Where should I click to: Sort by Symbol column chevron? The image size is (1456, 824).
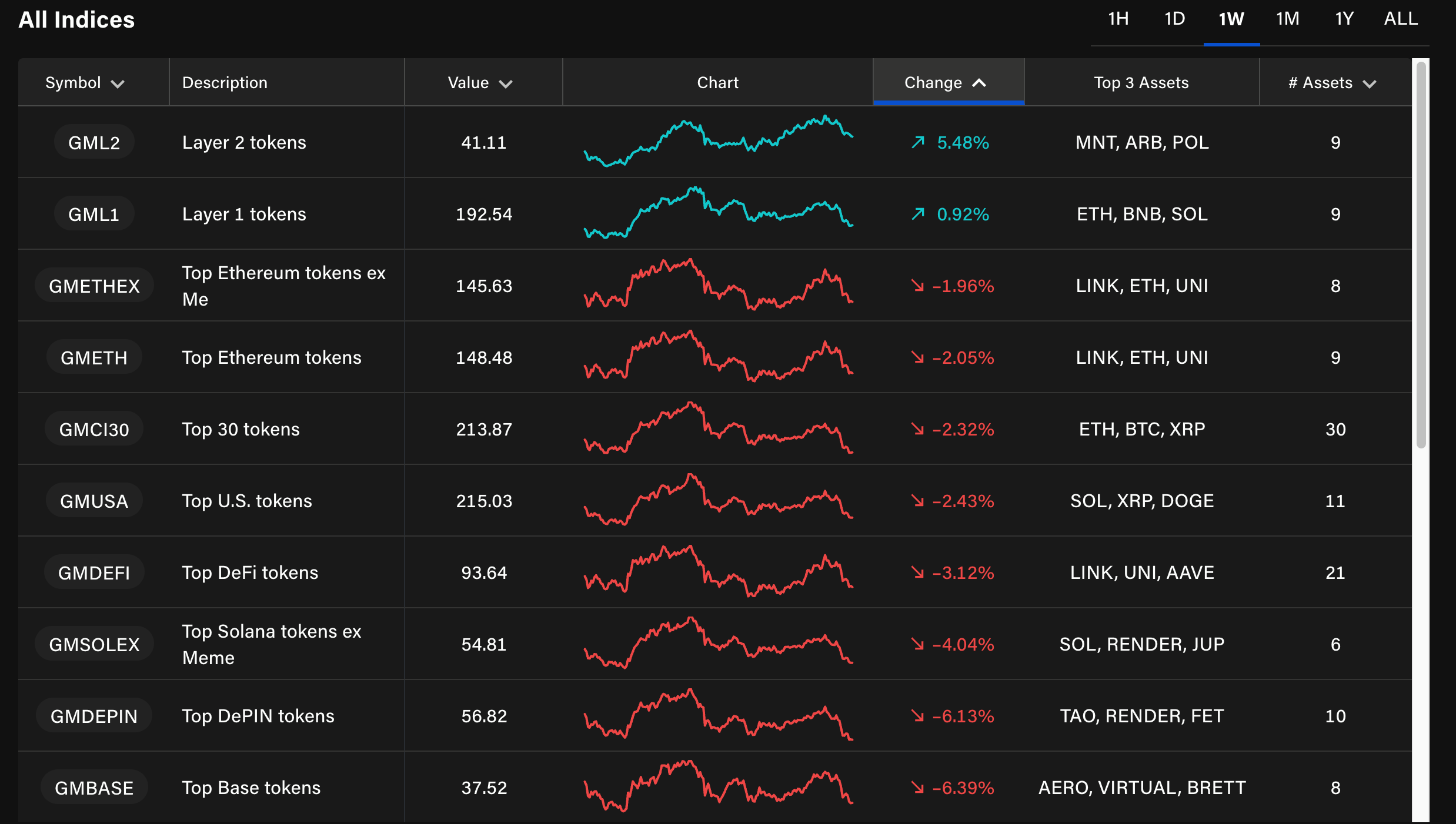118,83
